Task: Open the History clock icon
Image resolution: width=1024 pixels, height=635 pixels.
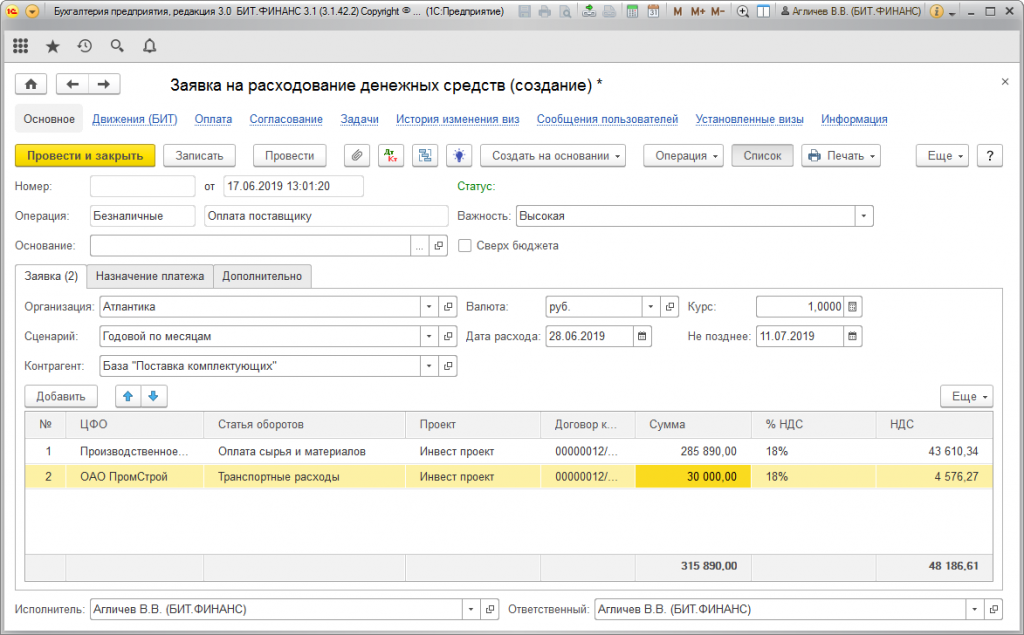Action: coord(85,46)
